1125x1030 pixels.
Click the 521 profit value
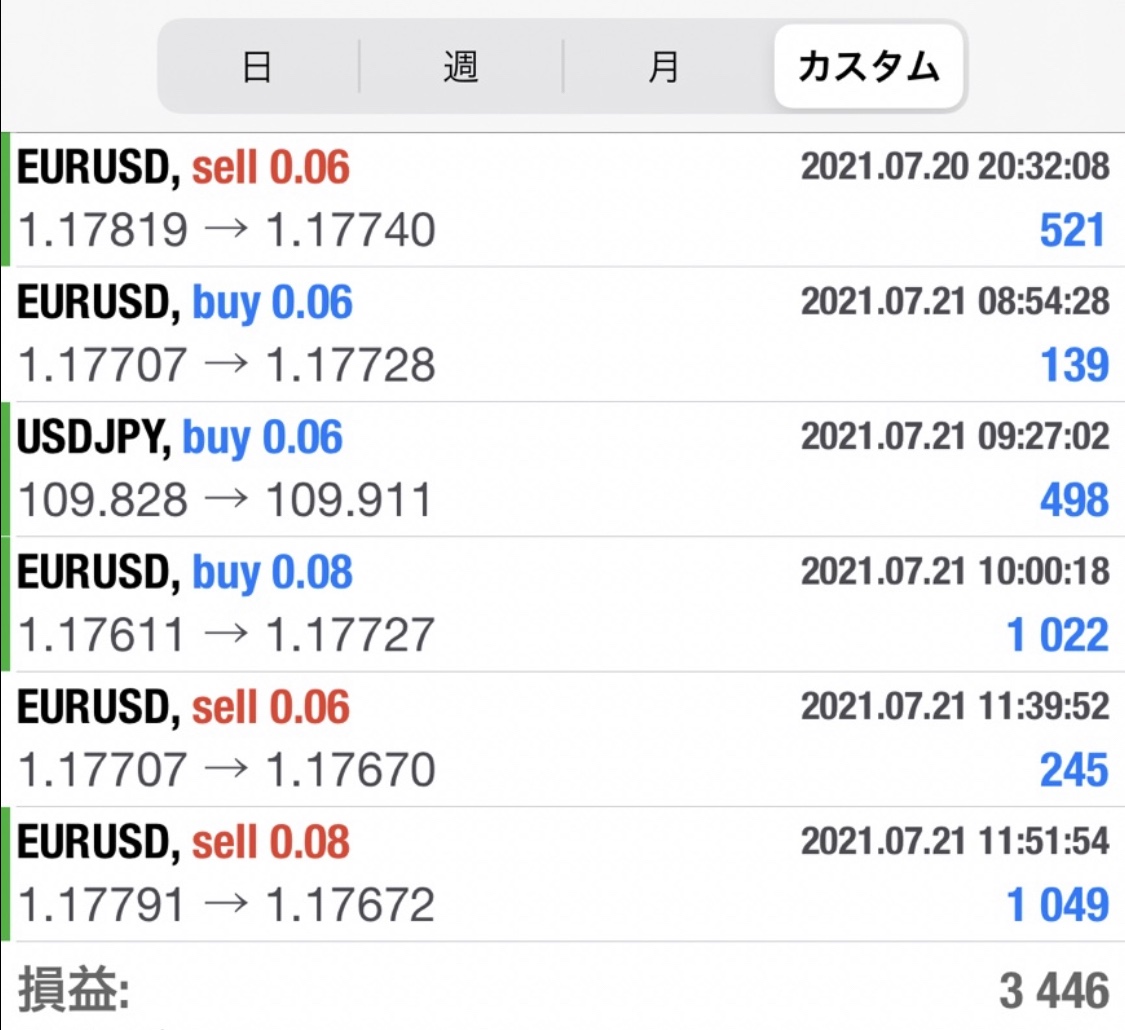click(1074, 231)
